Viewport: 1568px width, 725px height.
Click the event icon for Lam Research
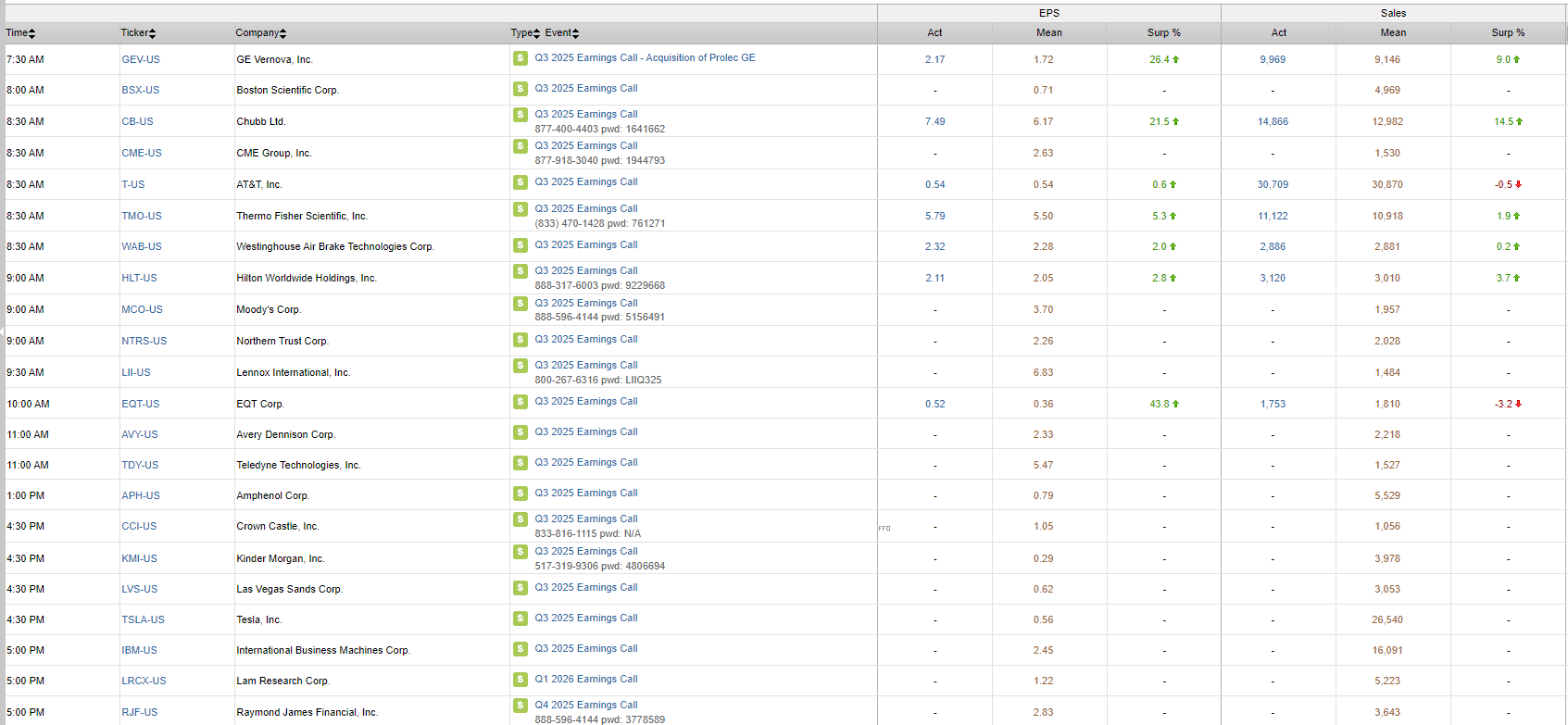521,680
